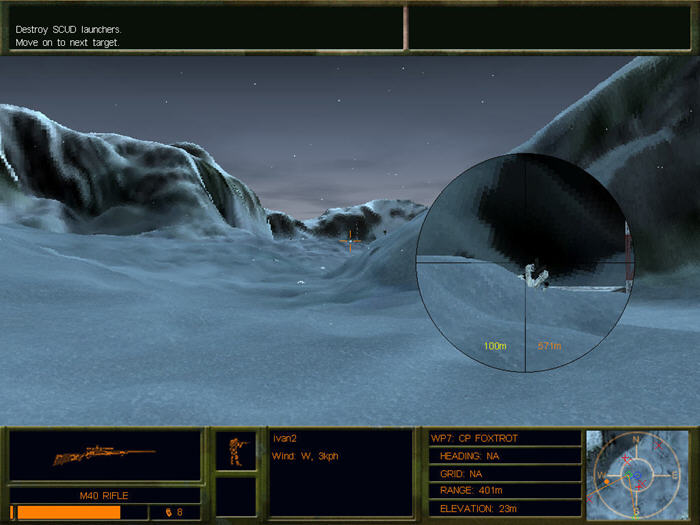Click the enemy soldier in the scope
The image size is (700, 525).
[536, 276]
